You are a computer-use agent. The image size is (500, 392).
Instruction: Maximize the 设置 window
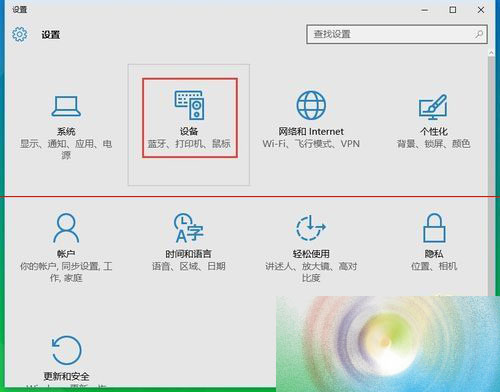pos(453,10)
